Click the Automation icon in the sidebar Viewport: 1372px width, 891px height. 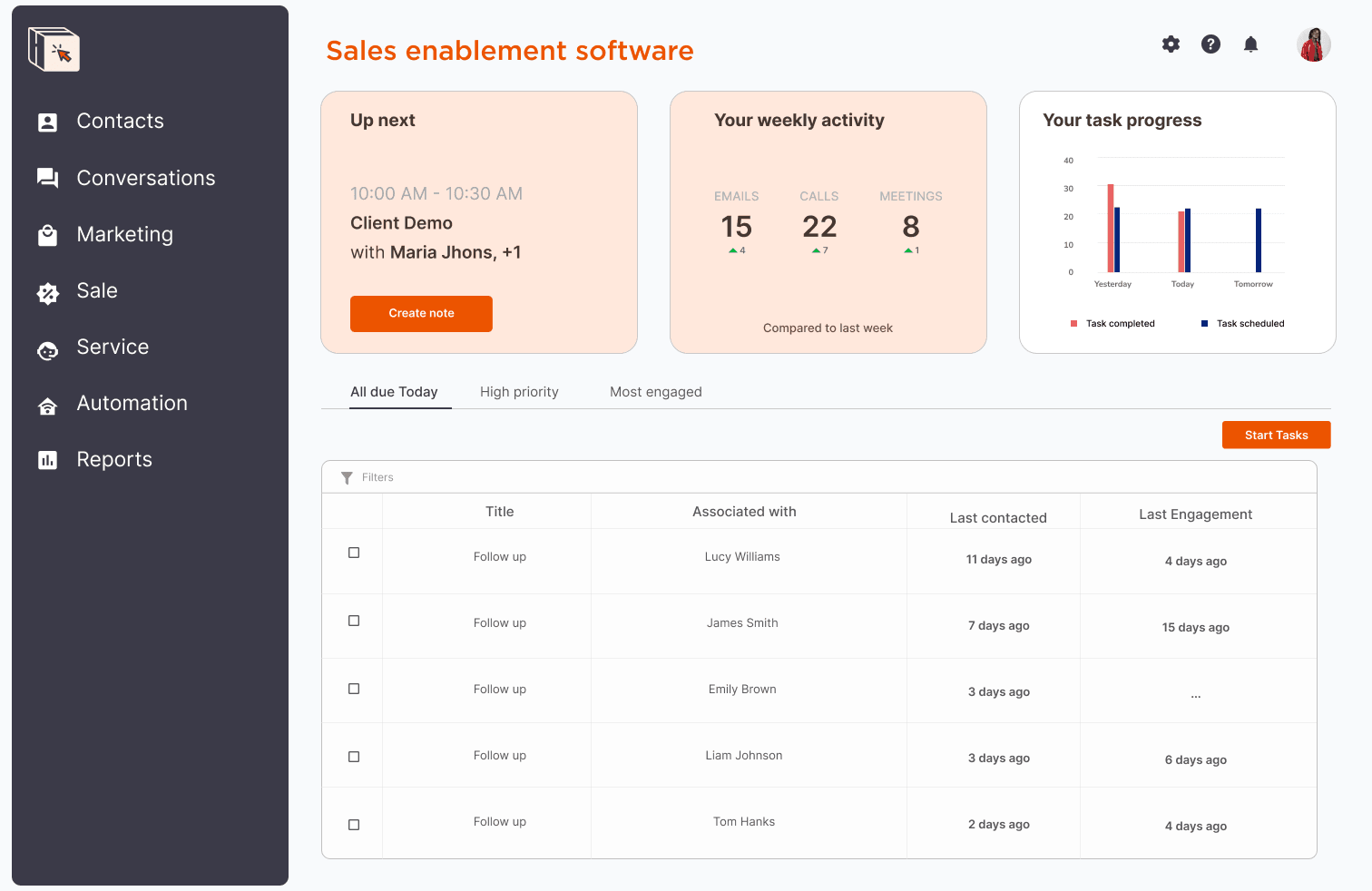pos(48,404)
